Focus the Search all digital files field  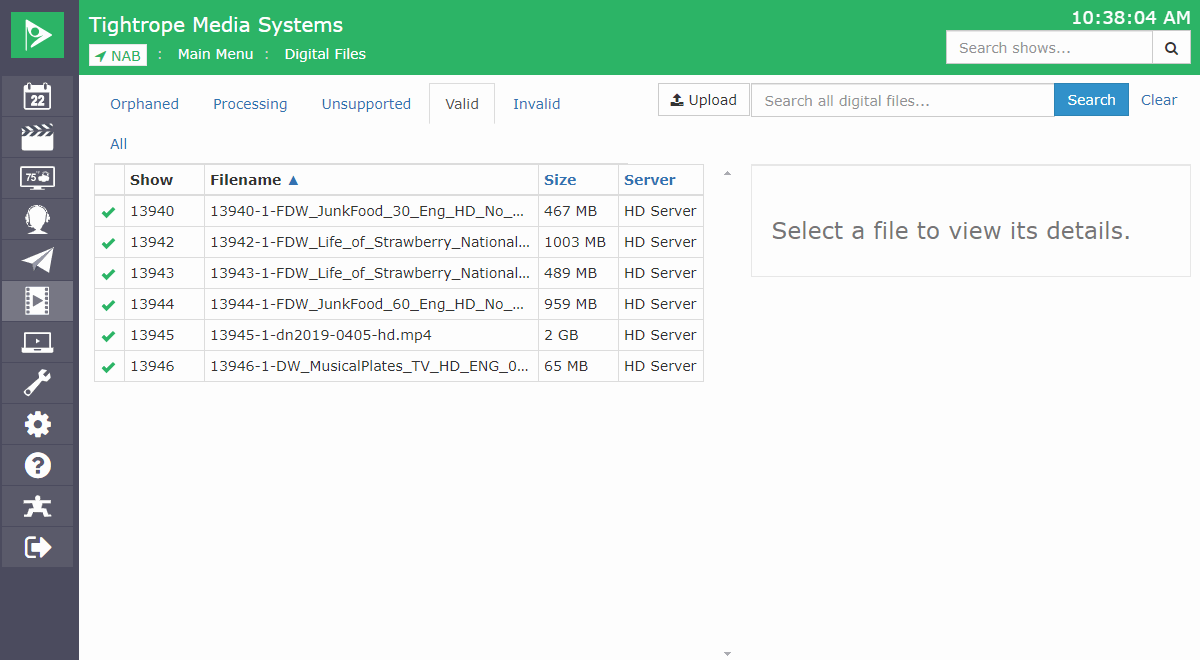pos(902,100)
